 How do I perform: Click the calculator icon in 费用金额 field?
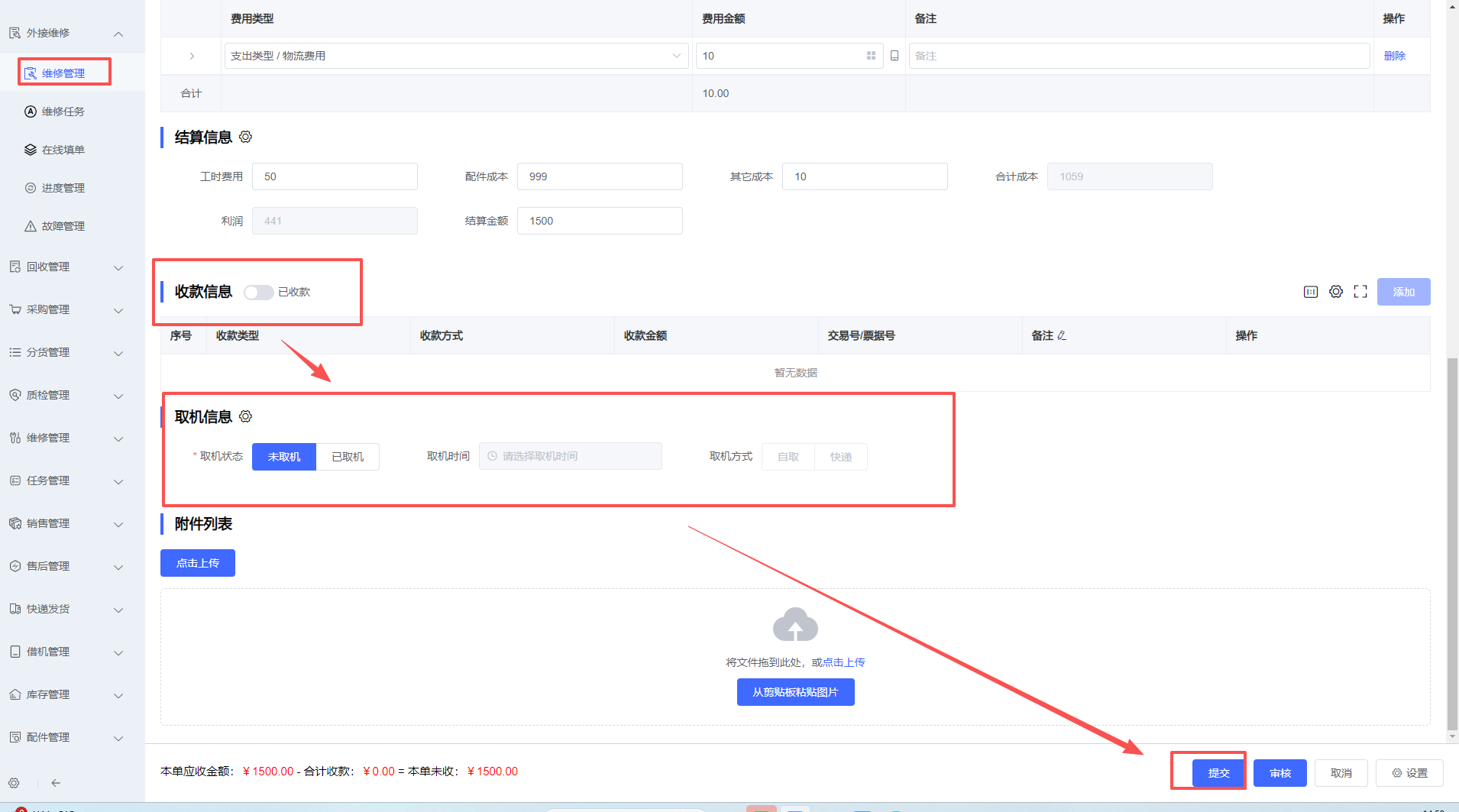coord(871,56)
